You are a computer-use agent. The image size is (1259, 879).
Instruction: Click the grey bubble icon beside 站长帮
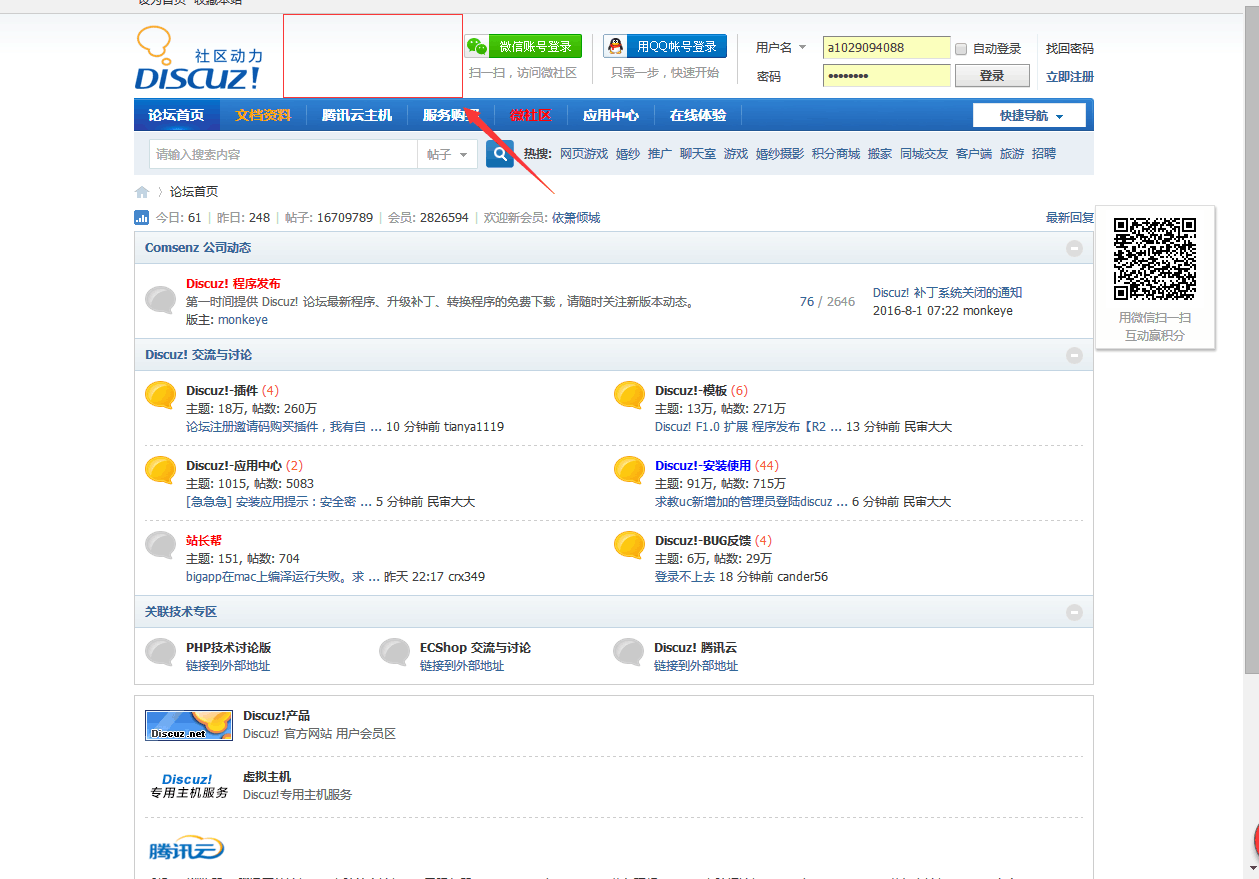click(x=161, y=546)
